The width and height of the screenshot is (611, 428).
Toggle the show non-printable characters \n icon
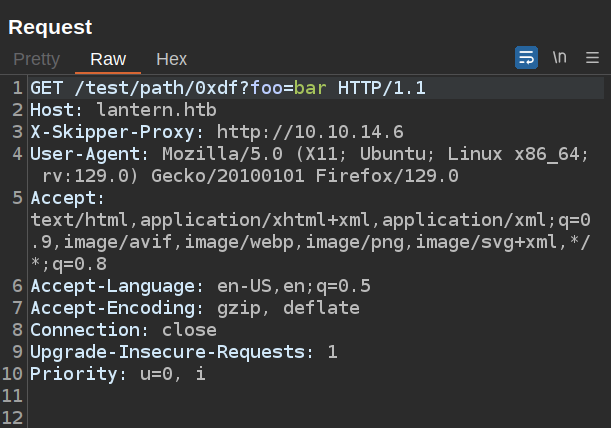point(559,58)
